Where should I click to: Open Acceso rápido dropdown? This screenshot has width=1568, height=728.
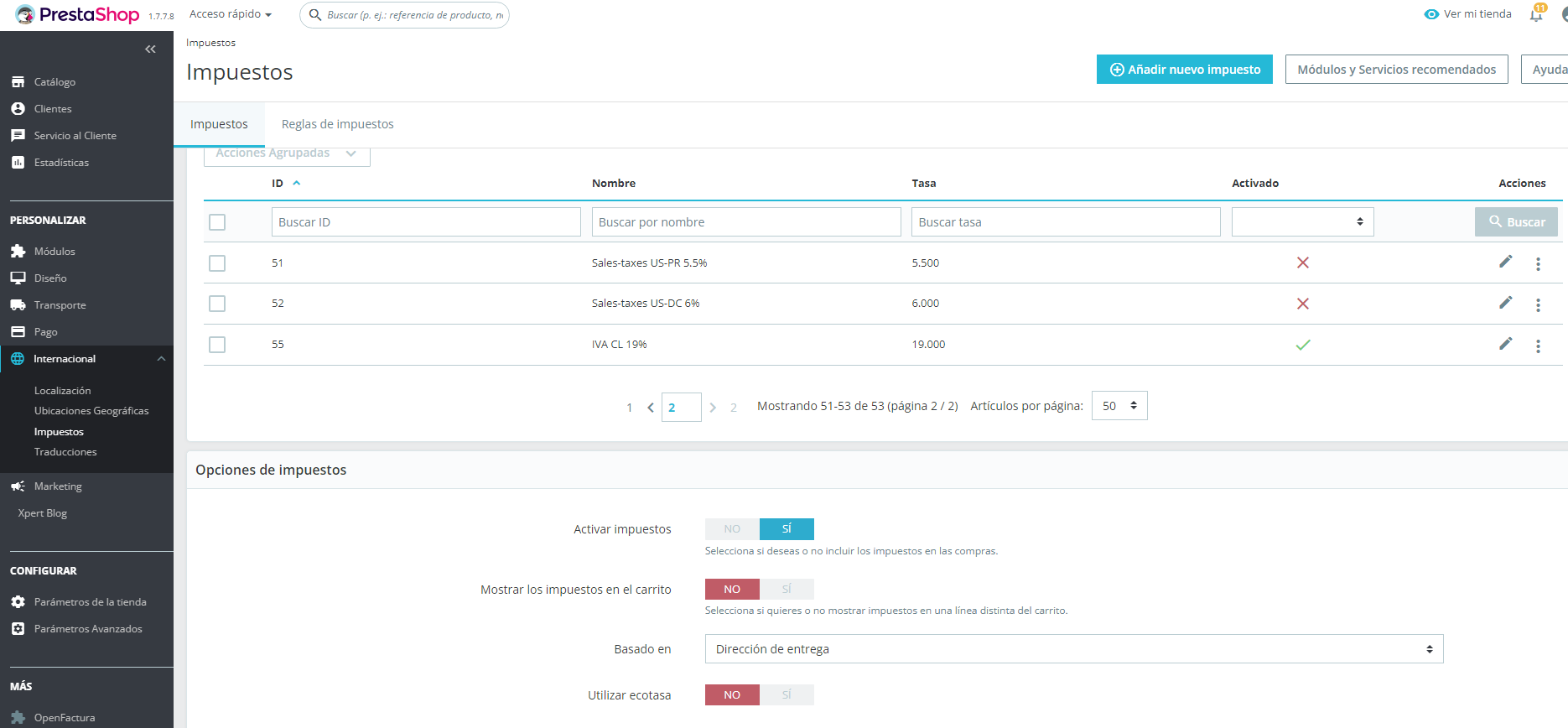tap(231, 14)
